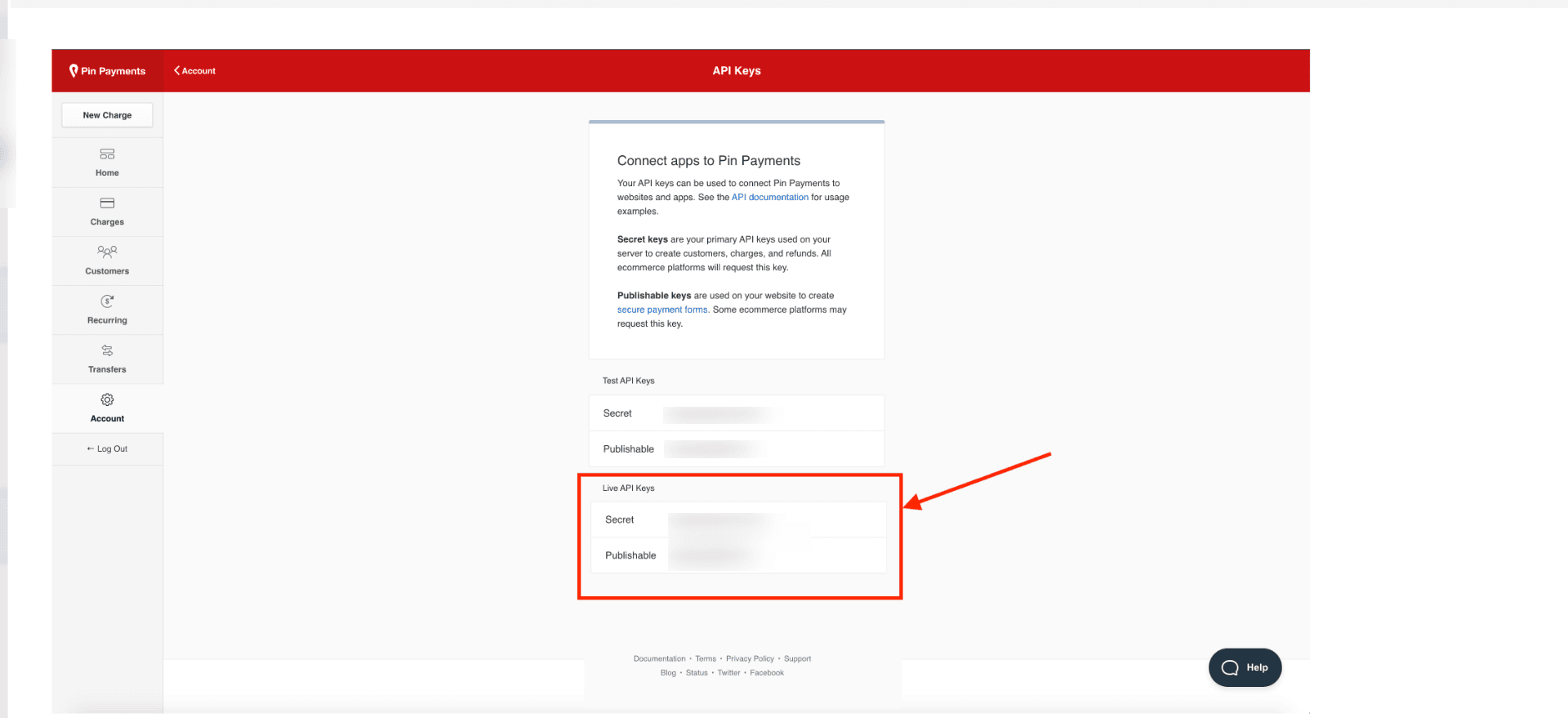Open the Privacy Policy footer link

pyautogui.click(x=750, y=658)
